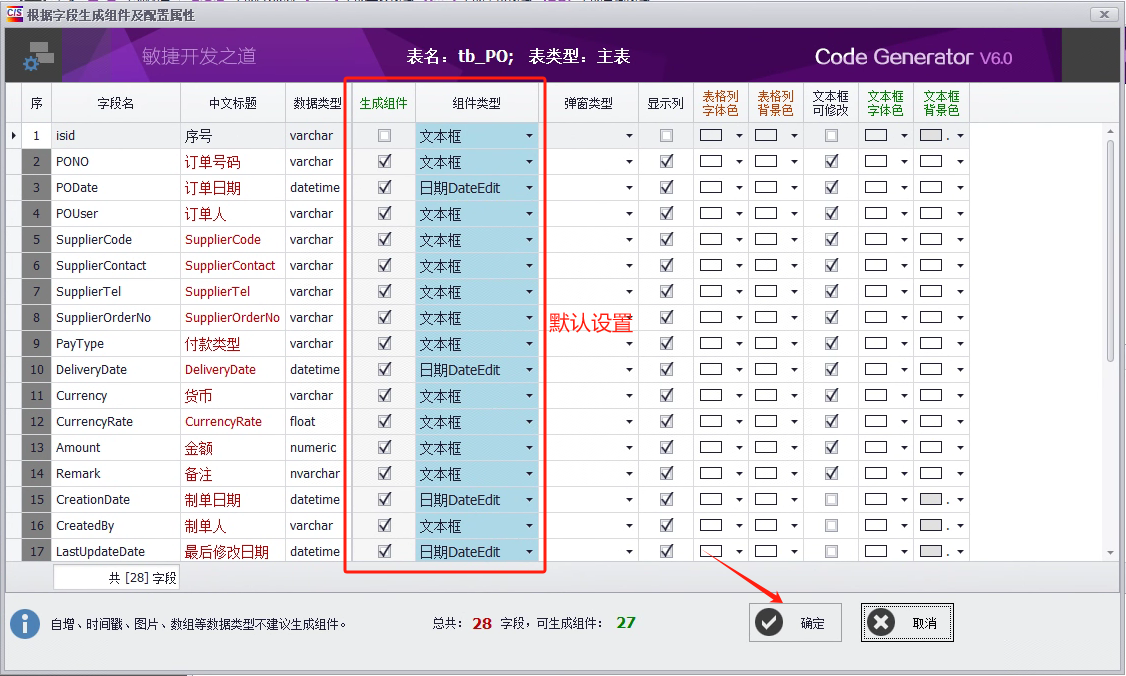The height and width of the screenshot is (676, 1126).
Task: Close the dialog window
Action: 1104,14
